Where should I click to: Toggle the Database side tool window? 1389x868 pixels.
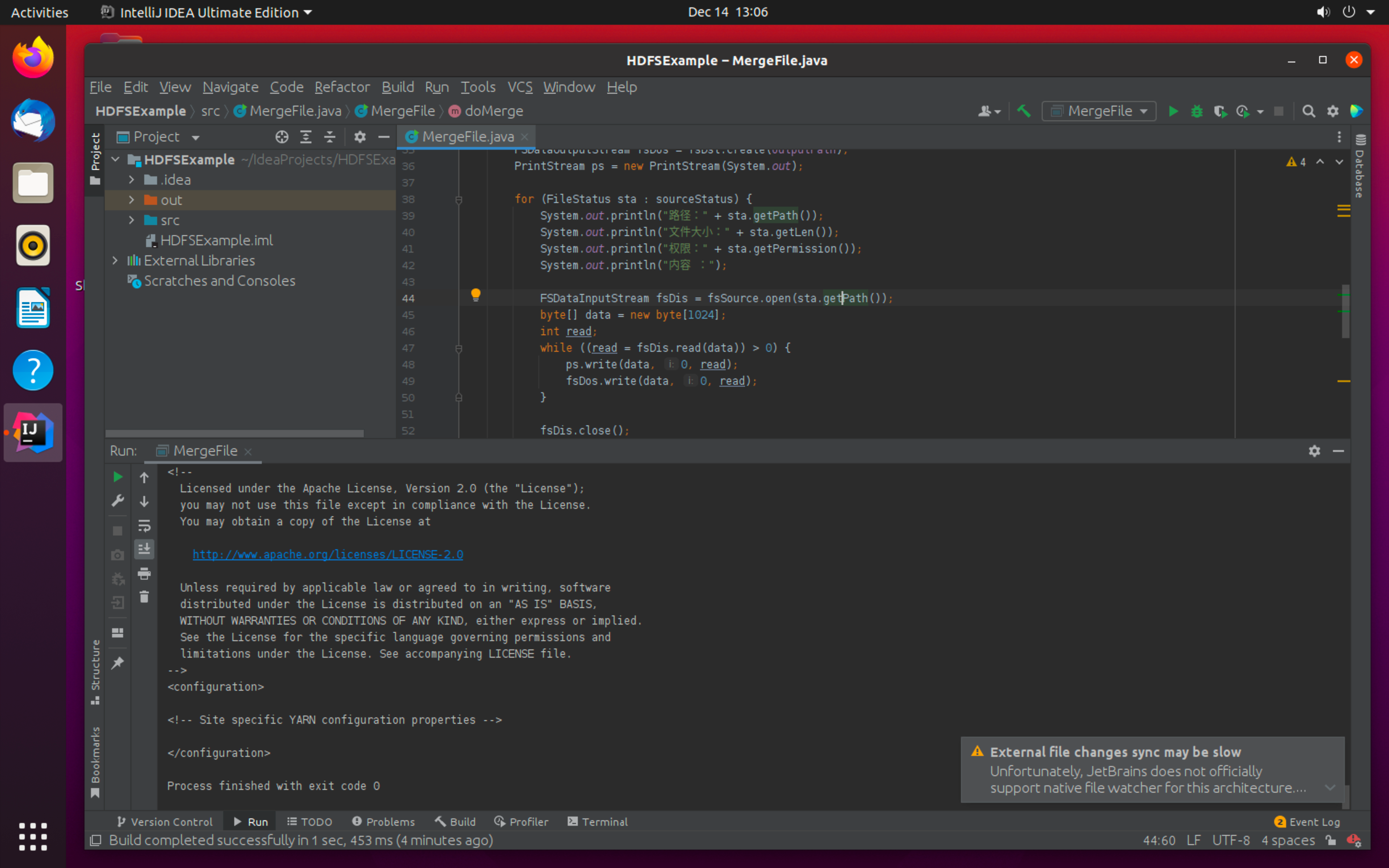click(x=1360, y=165)
